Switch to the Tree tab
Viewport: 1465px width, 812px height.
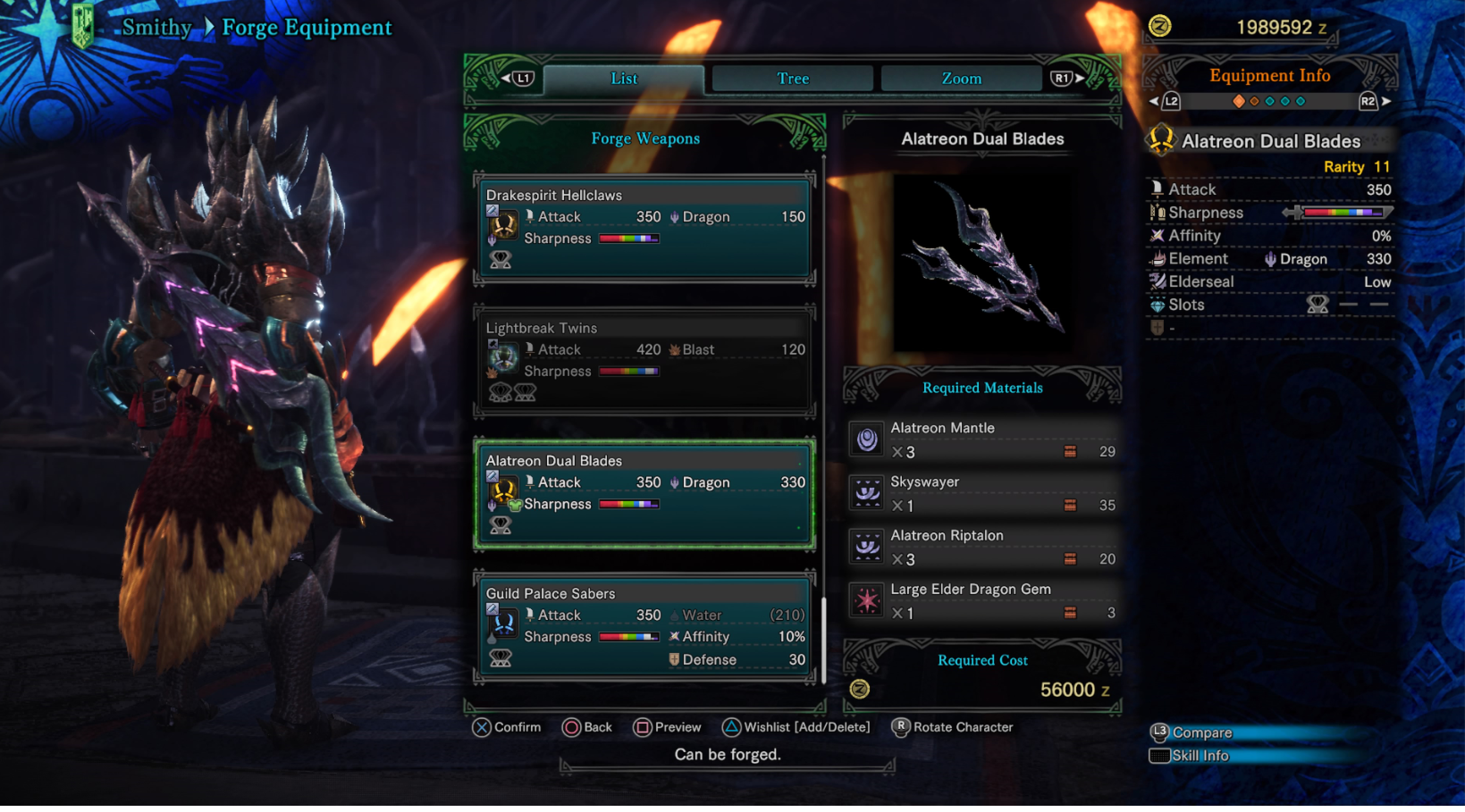(x=792, y=79)
